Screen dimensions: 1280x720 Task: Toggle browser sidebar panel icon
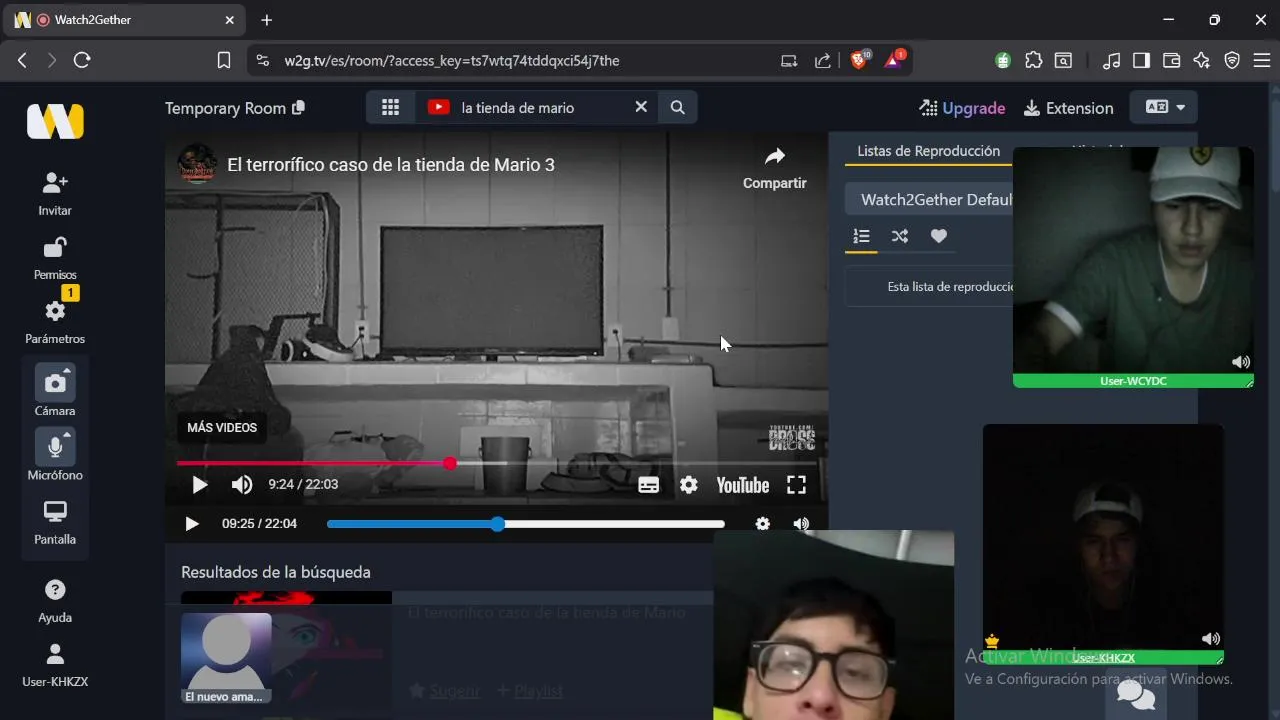tap(1141, 61)
